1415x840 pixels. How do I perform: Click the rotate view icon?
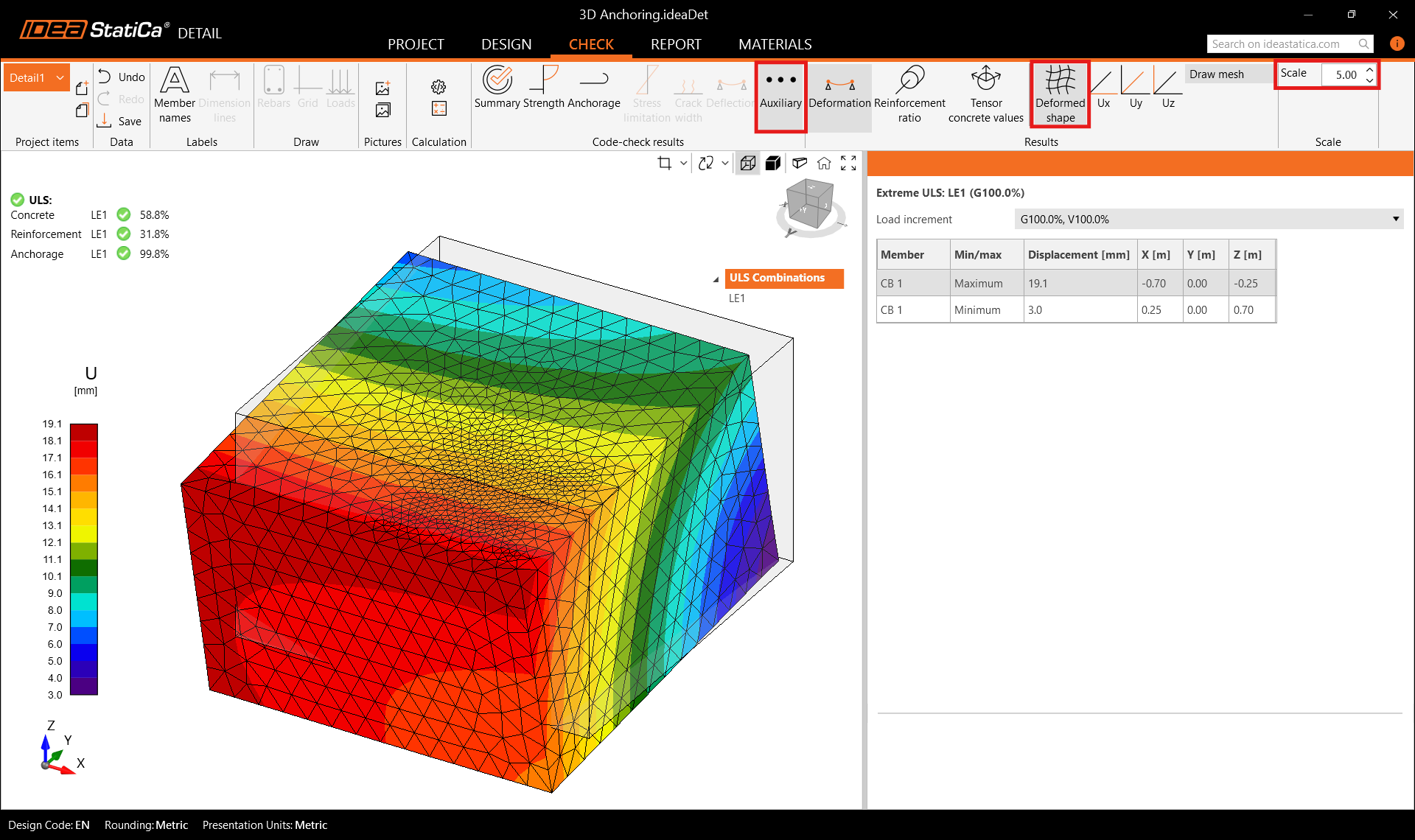tap(706, 163)
